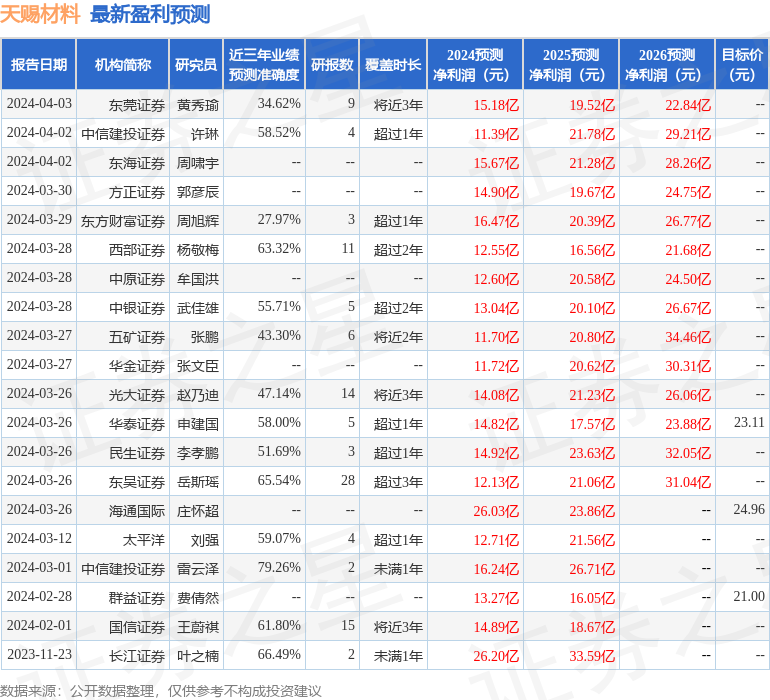Click the 近三年业绩预测准确度 header
The height and width of the screenshot is (700, 770).
pyautogui.click(x=264, y=64)
